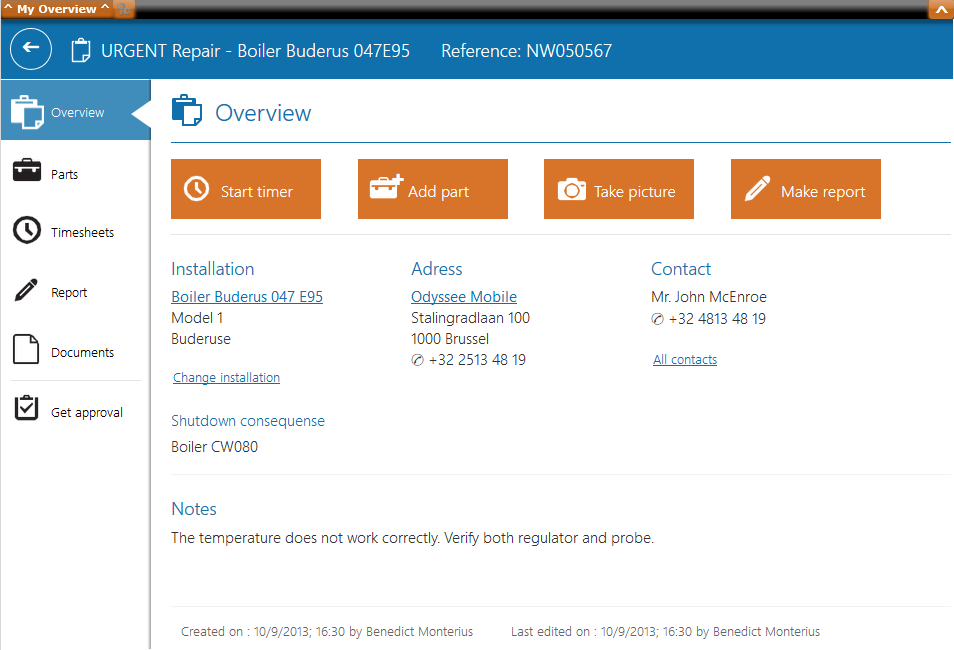Viewport: 954px width, 650px height.
Task: Click the clipboard icon beside URGENT Repair title
Action: click(x=80, y=50)
